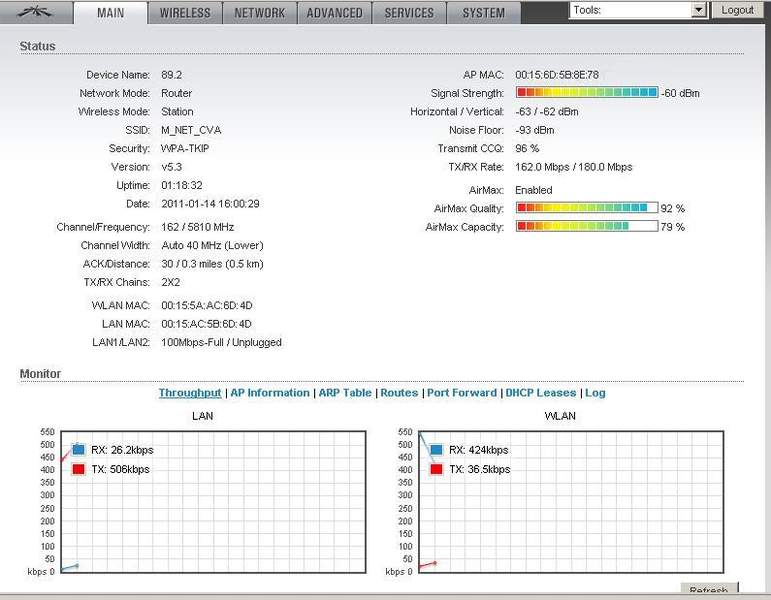Select the WLAN MAC 00:15:5A:AC:6D:4D
Image resolution: width=771 pixels, height=600 pixels.
[207, 305]
